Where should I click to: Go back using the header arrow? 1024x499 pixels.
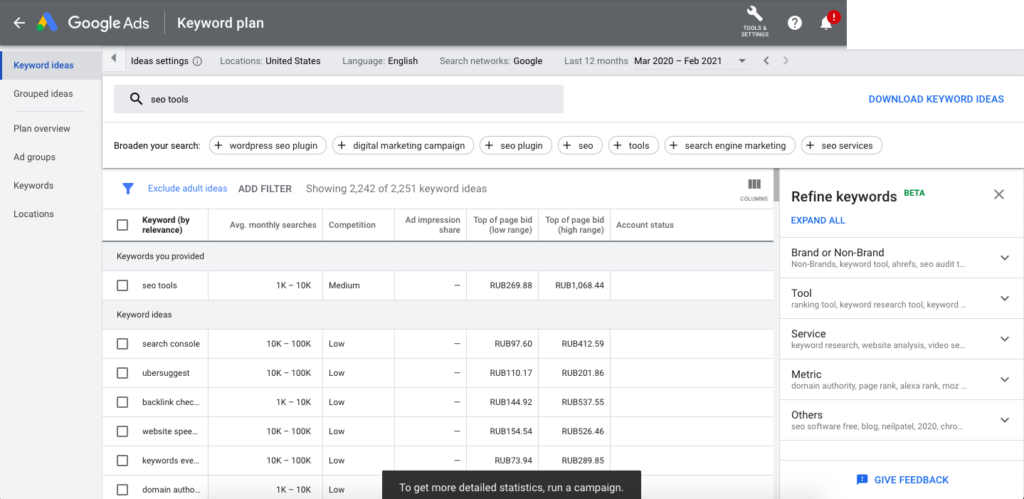pyautogui.click(x=19, y=23)
